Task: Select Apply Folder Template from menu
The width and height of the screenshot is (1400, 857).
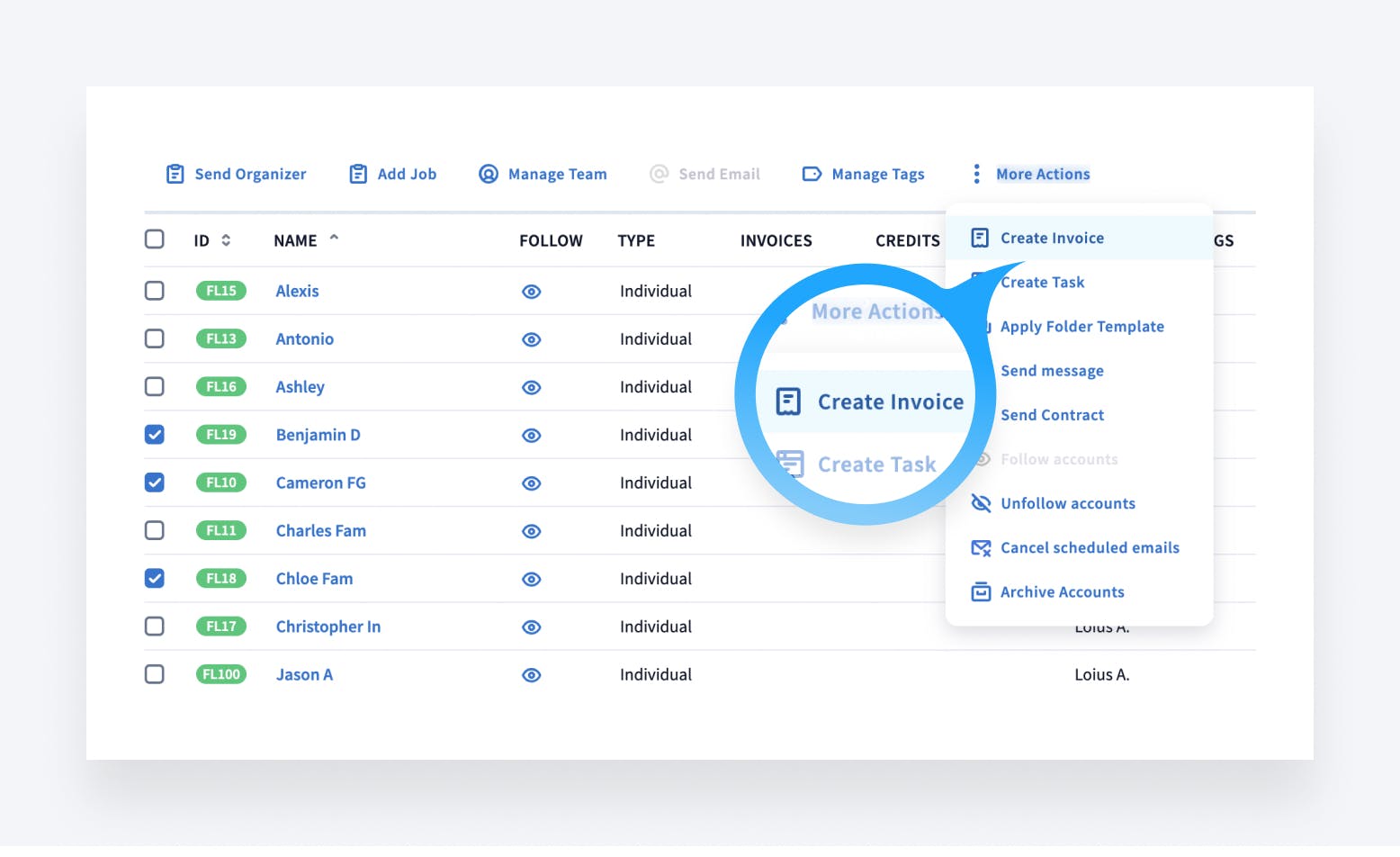Action: pyautogui.click(x=1081, y=326)
